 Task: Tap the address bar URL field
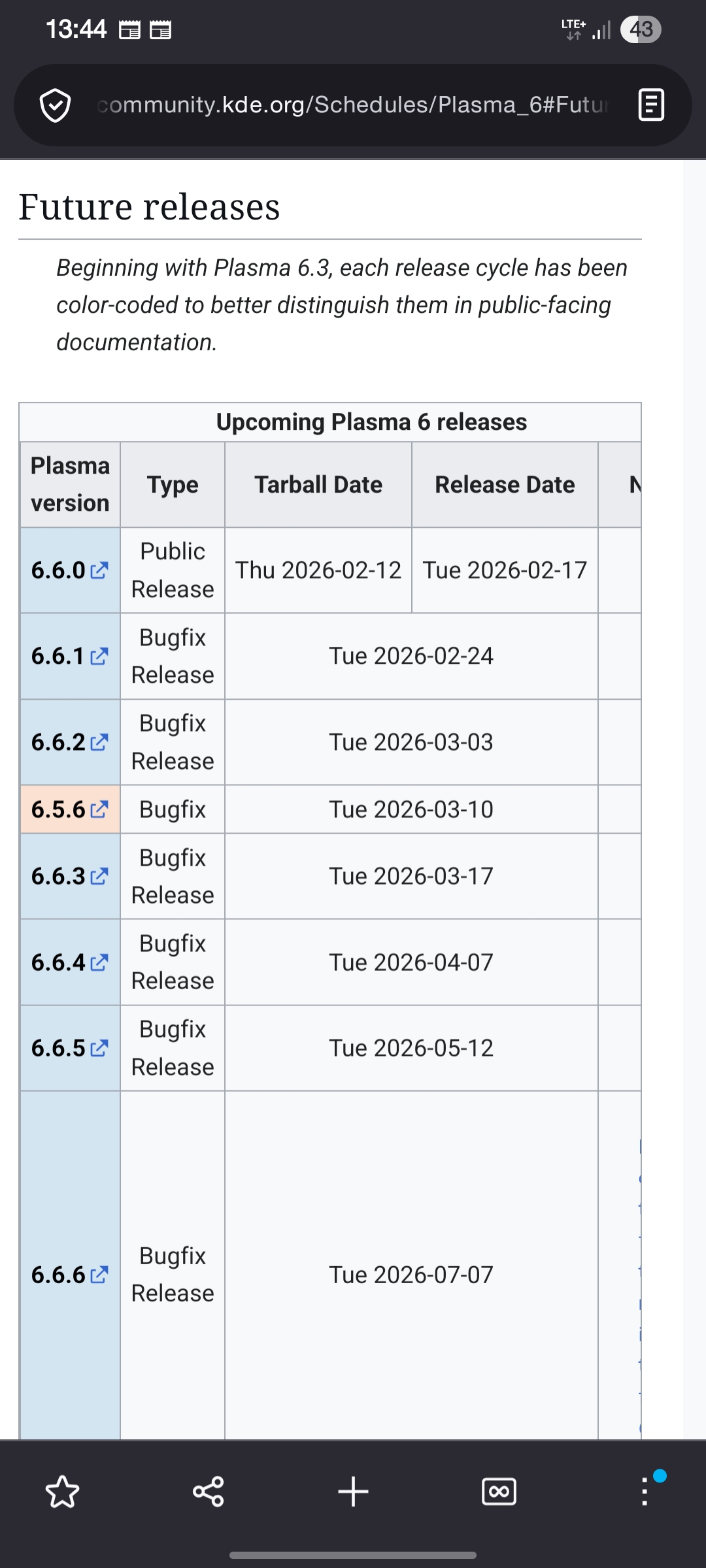coord(353,105)
